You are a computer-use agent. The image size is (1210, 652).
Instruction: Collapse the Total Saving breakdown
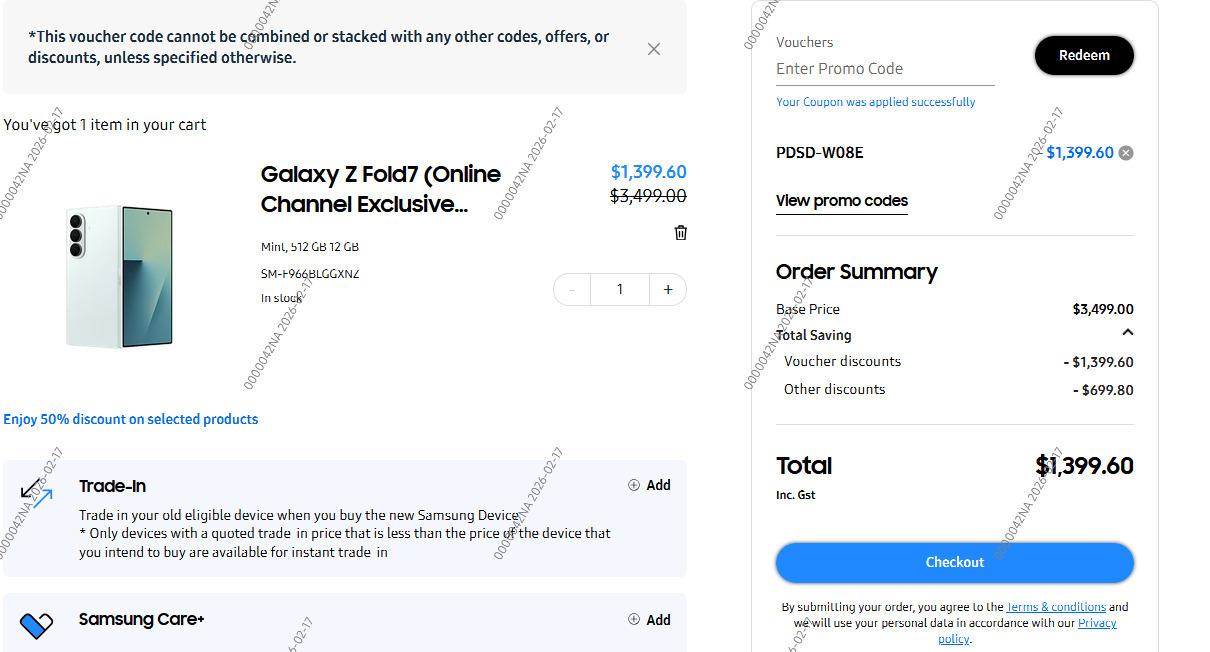point(1127,333)
